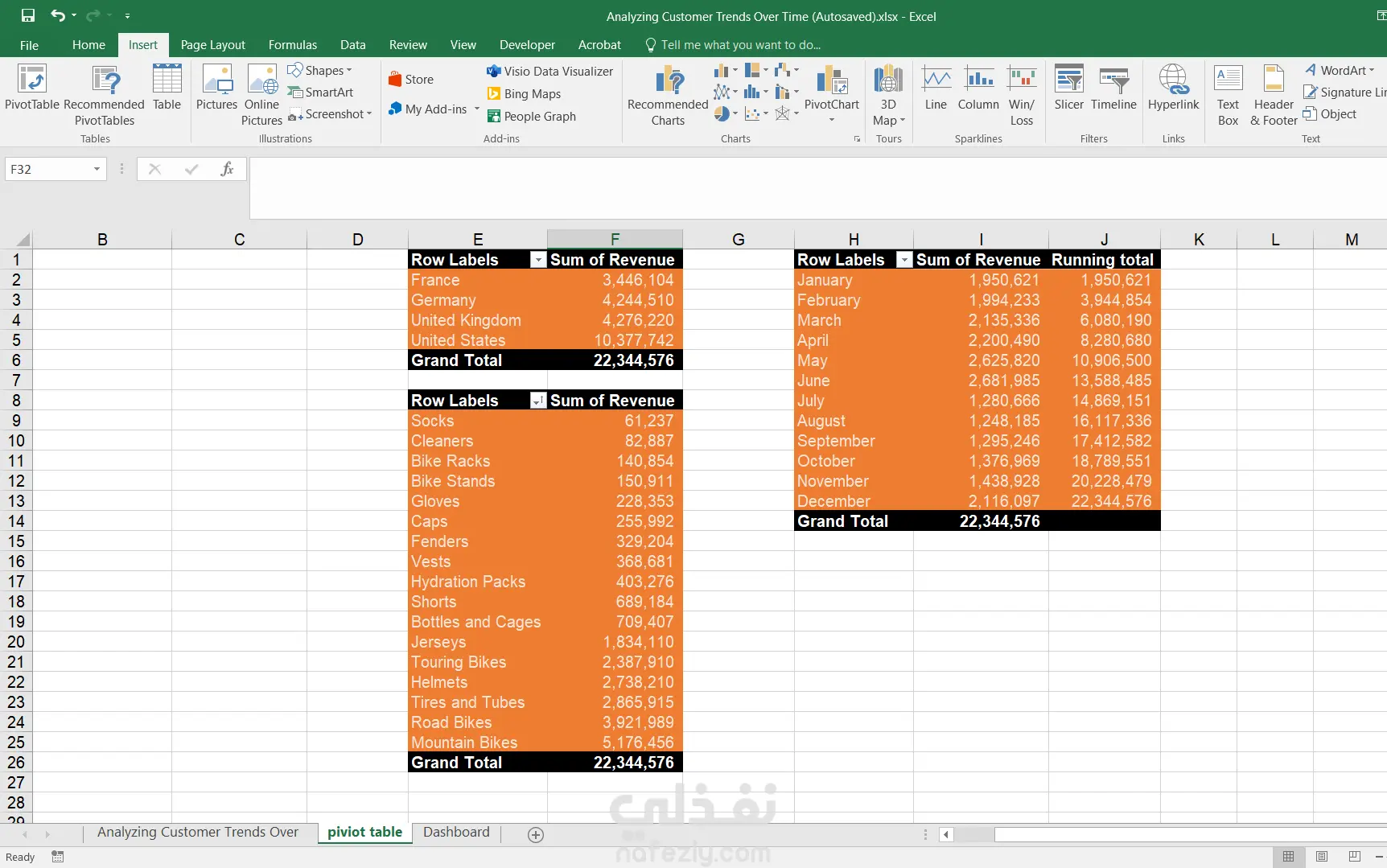Insert a Table from the ribbon
The image size is (1387, 868).
(x=167, y=88)
